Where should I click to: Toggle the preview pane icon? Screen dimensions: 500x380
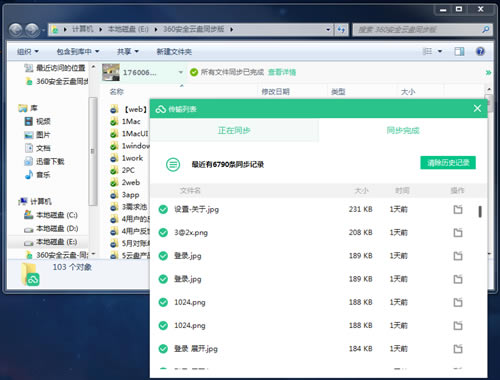459,51
